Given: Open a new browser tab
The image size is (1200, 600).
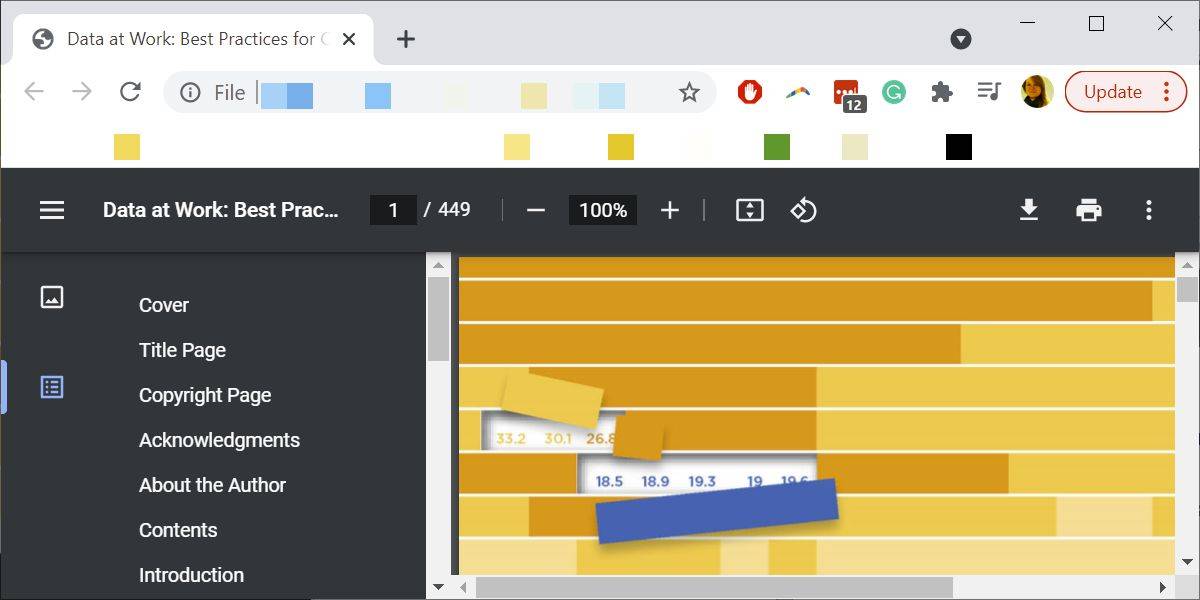Looking at the screenshot, I should click(x=405, y=39).
